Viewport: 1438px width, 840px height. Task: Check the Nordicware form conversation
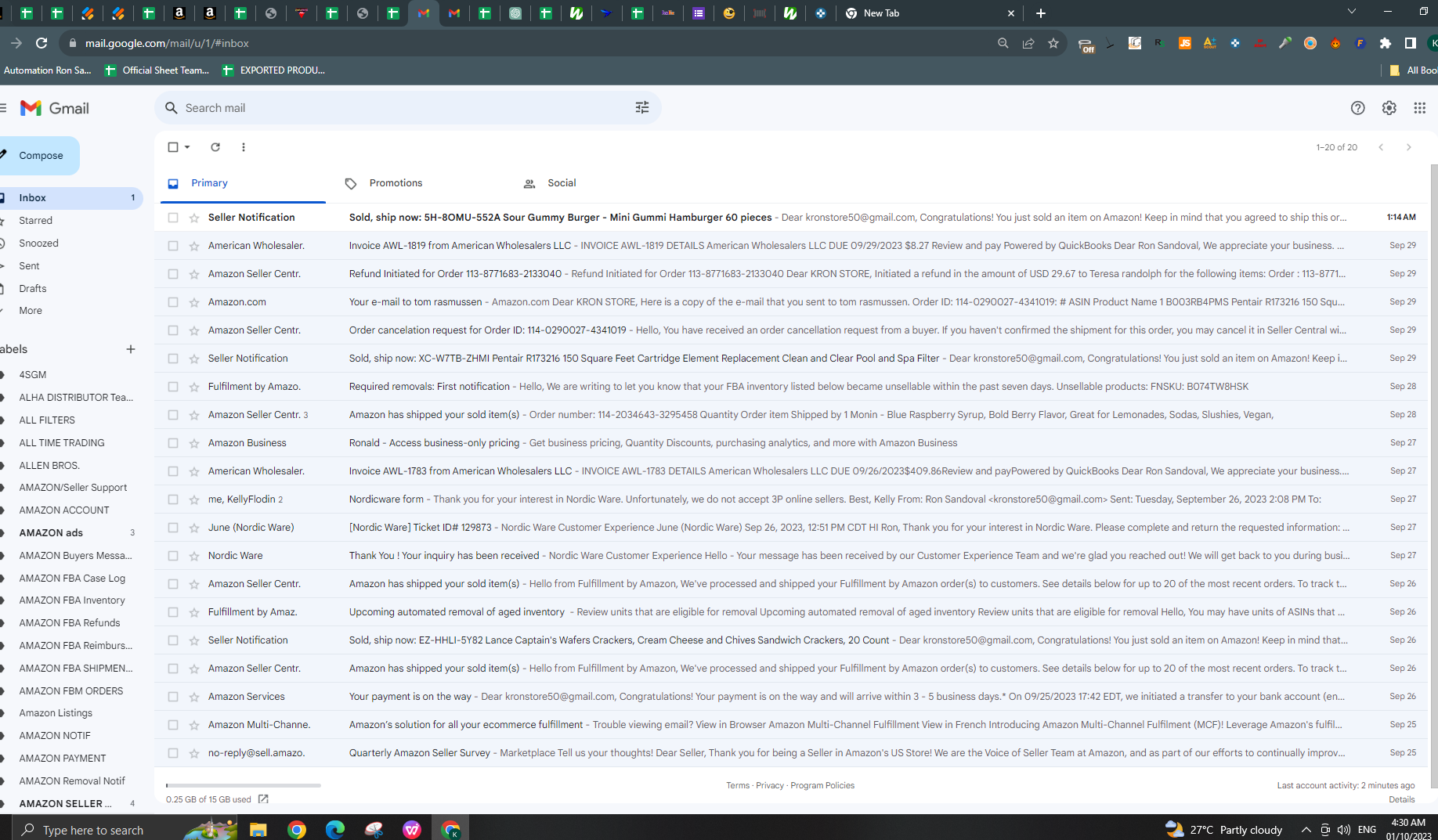point(173,499)
